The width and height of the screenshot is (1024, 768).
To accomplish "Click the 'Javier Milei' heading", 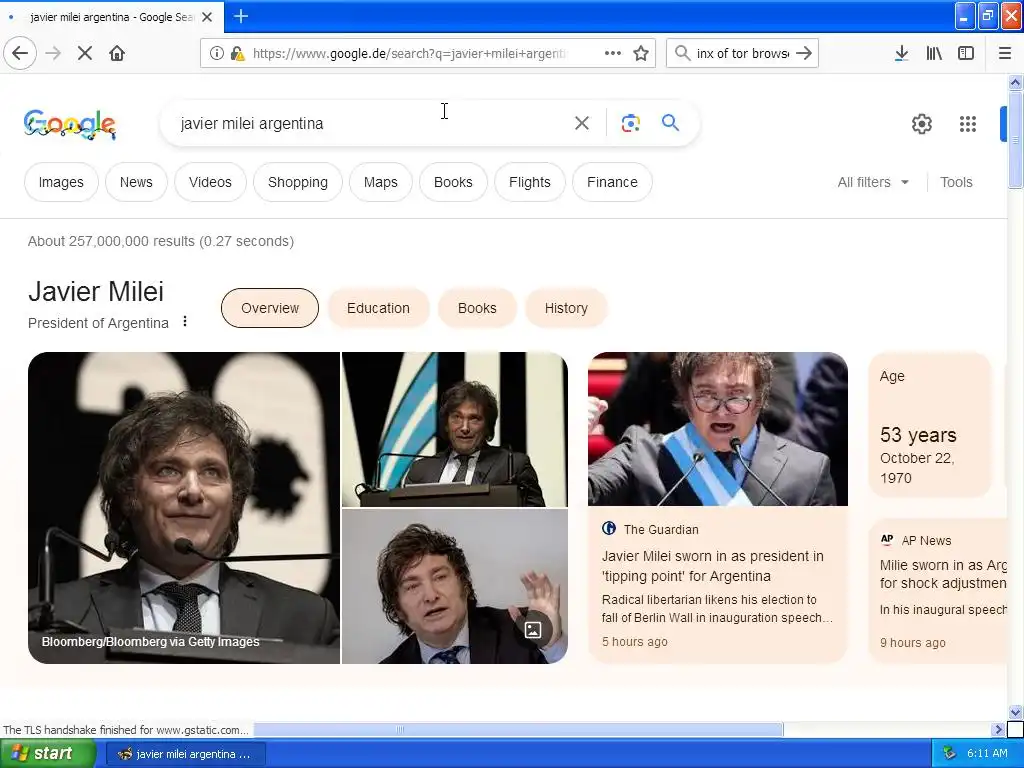I will click(96, 291).
